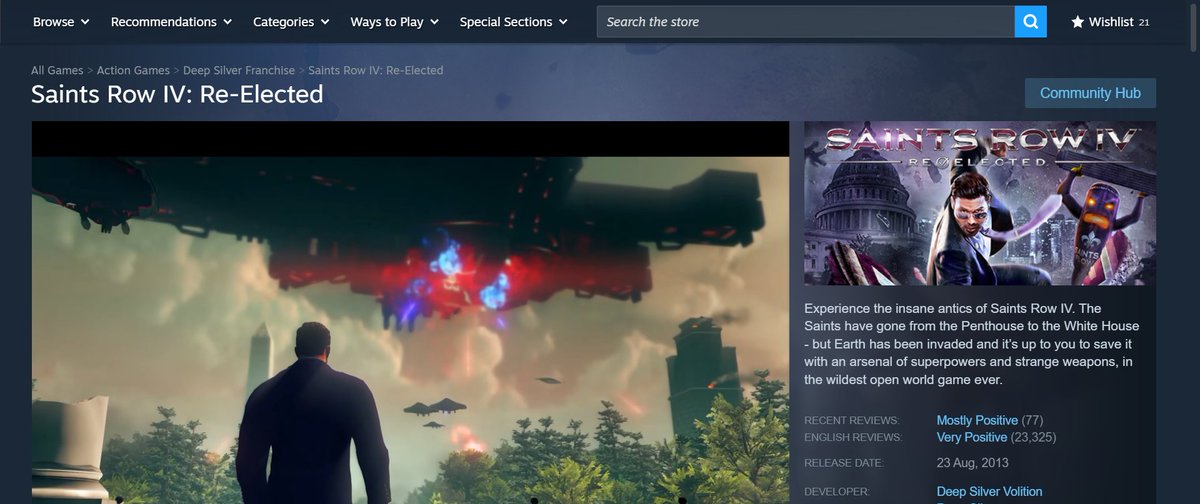The image size is (1200, 504).
Task: Go to All Games breadcrumb
Action: pos(57,70)
